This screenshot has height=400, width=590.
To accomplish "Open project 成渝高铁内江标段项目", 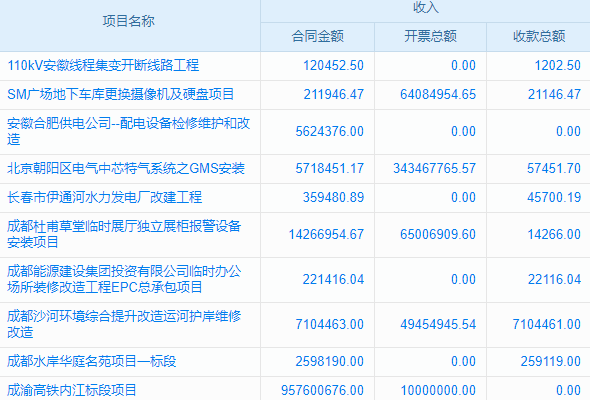I will pyautogui.click(x=71, y=390).
